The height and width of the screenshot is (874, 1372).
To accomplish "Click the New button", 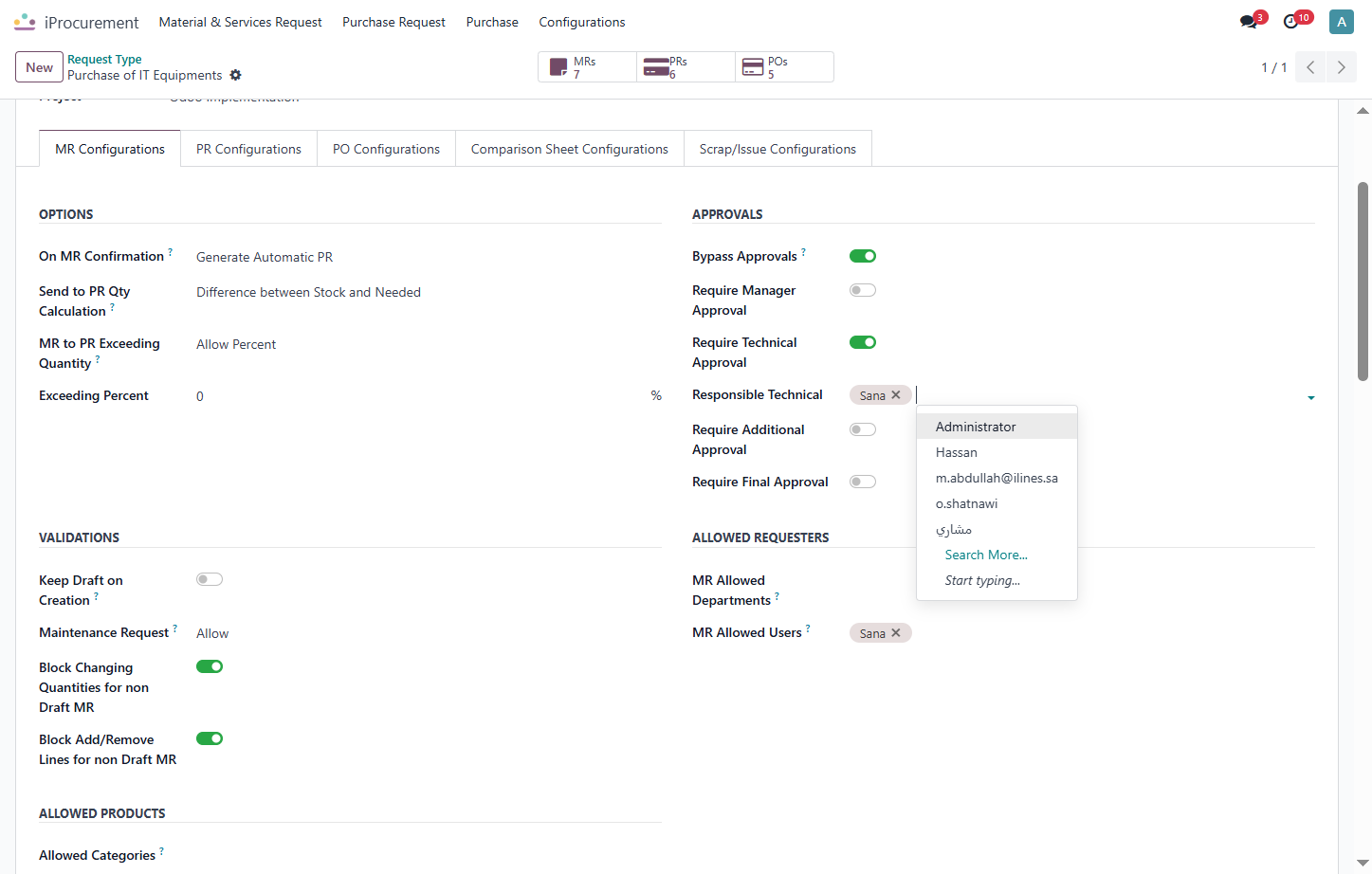I will point(40,67).
